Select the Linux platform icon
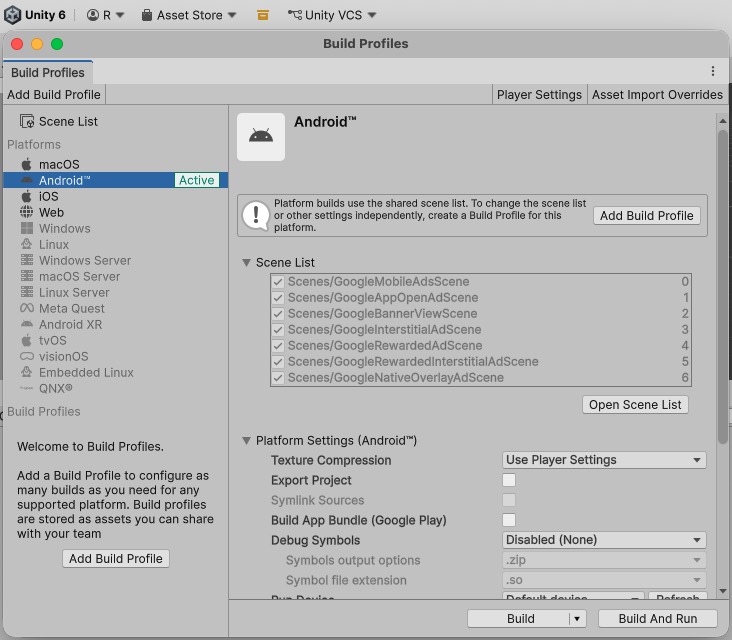This screenshot has height=640, width=732. click(x=27, y=244)
